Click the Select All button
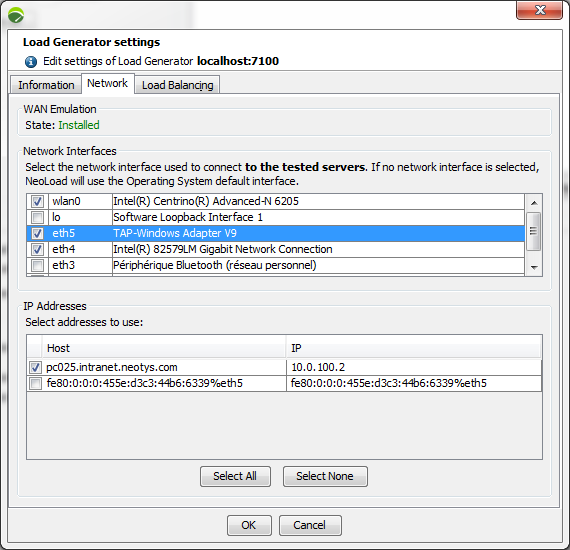570x550 pixels. click(x=235, y=476)
